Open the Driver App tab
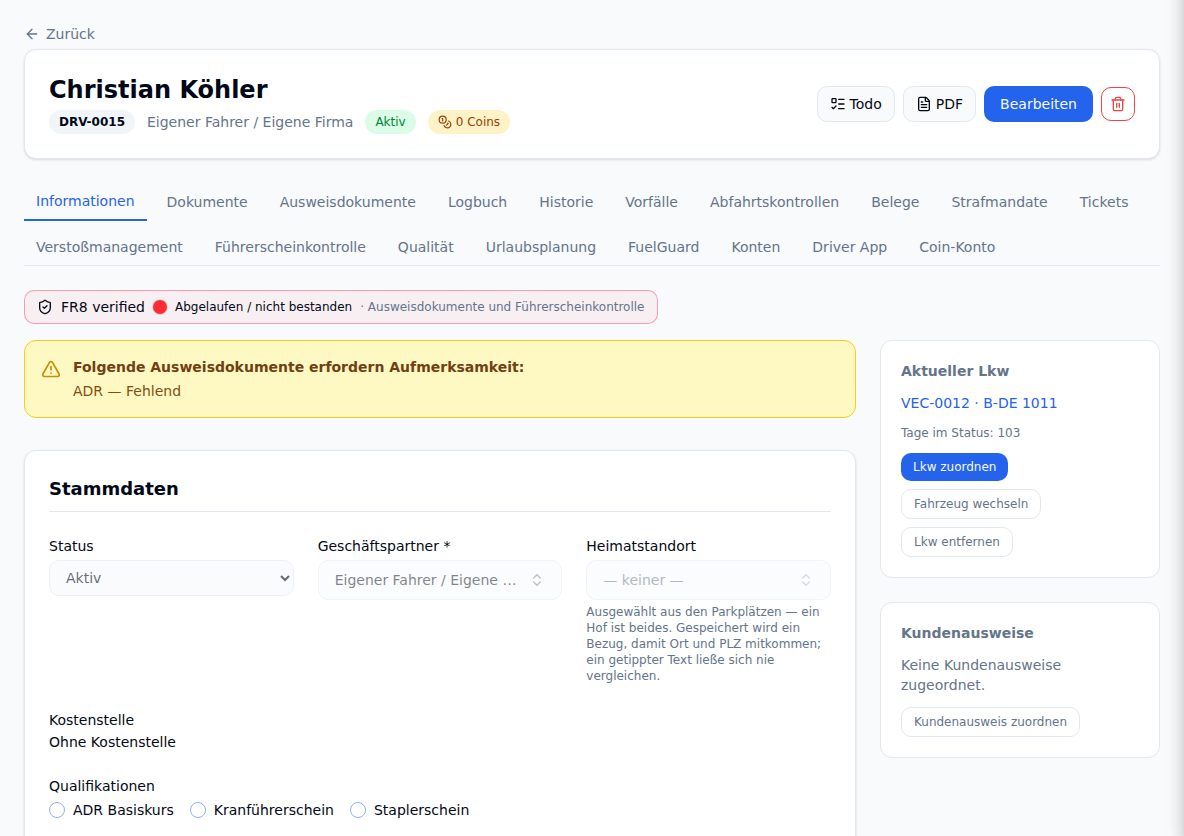This screenshot has width=1184, height=836. [x=849, y=247]
